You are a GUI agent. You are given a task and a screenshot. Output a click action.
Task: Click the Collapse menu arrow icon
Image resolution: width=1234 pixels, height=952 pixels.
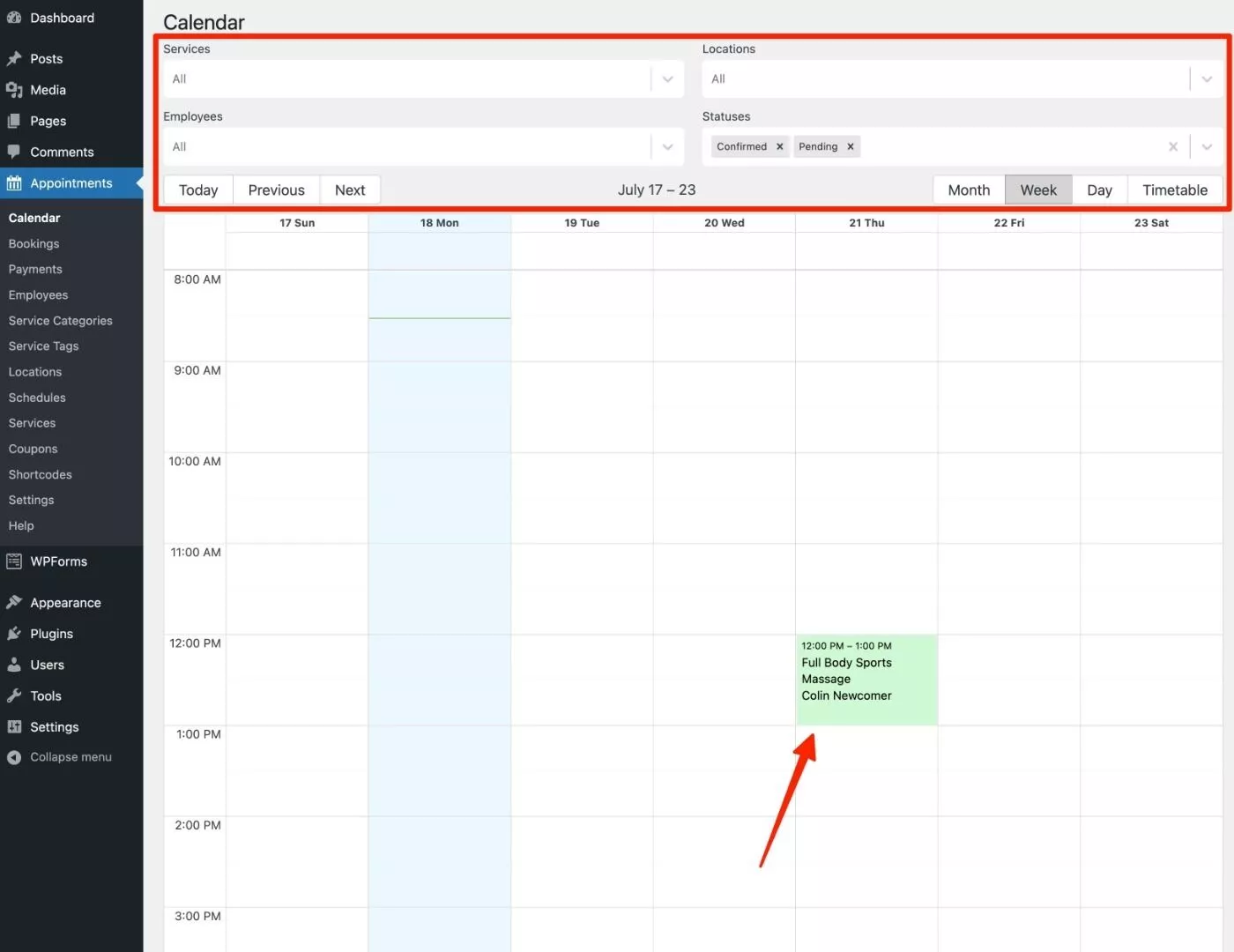(14, 757)
